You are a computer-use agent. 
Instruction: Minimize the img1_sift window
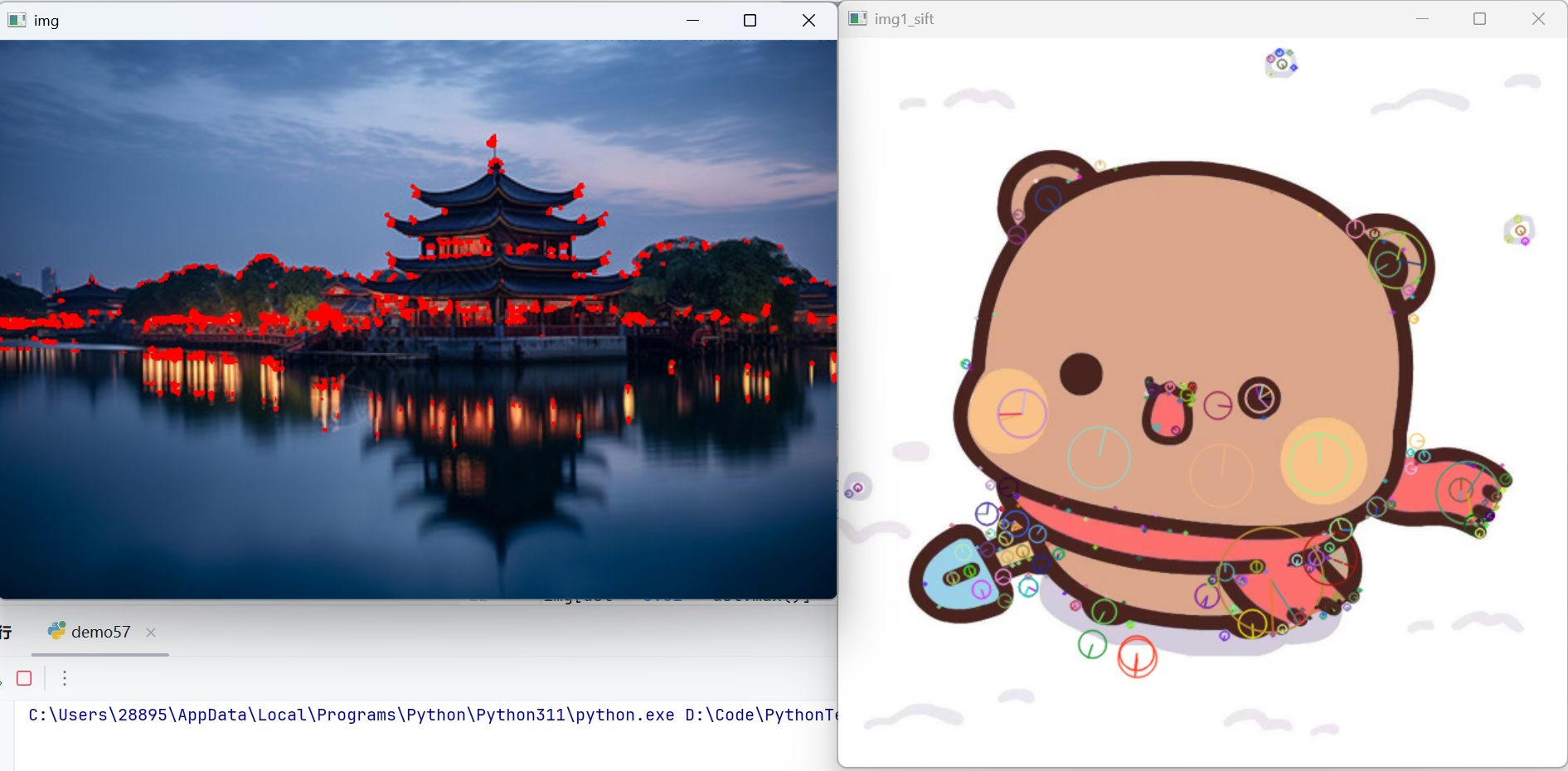point(1423,18)
